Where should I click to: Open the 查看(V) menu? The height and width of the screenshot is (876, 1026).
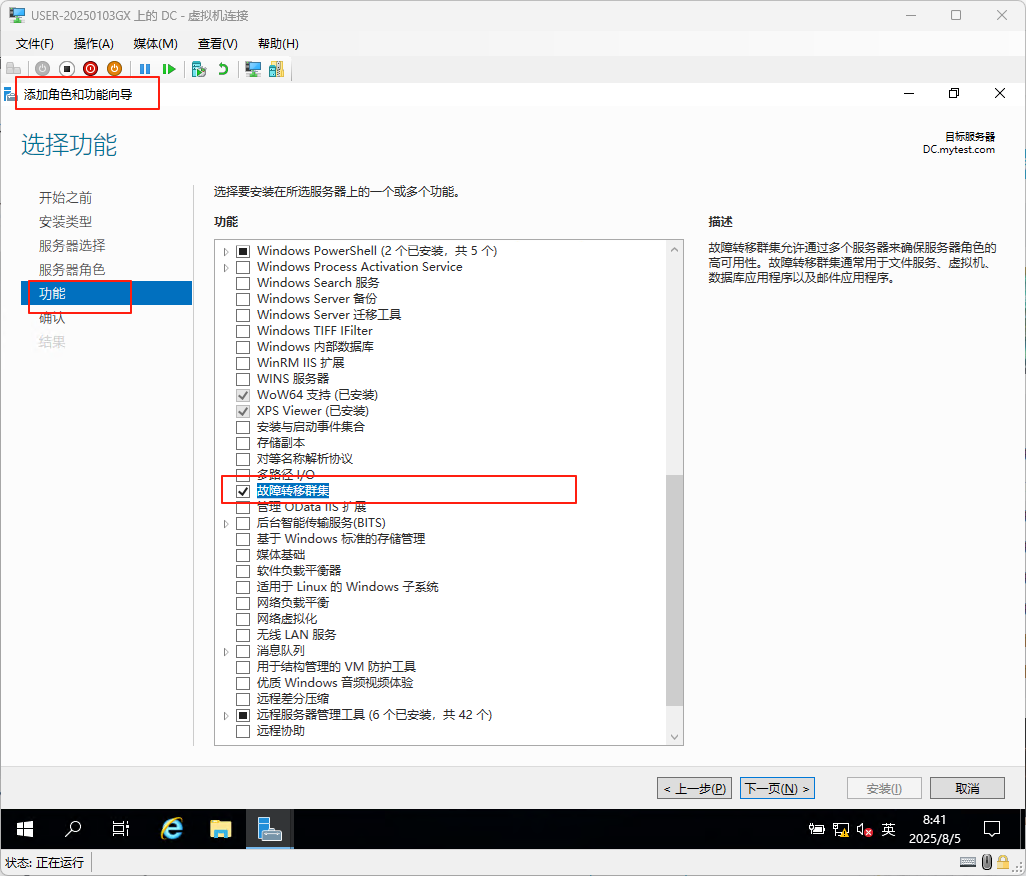218,43
